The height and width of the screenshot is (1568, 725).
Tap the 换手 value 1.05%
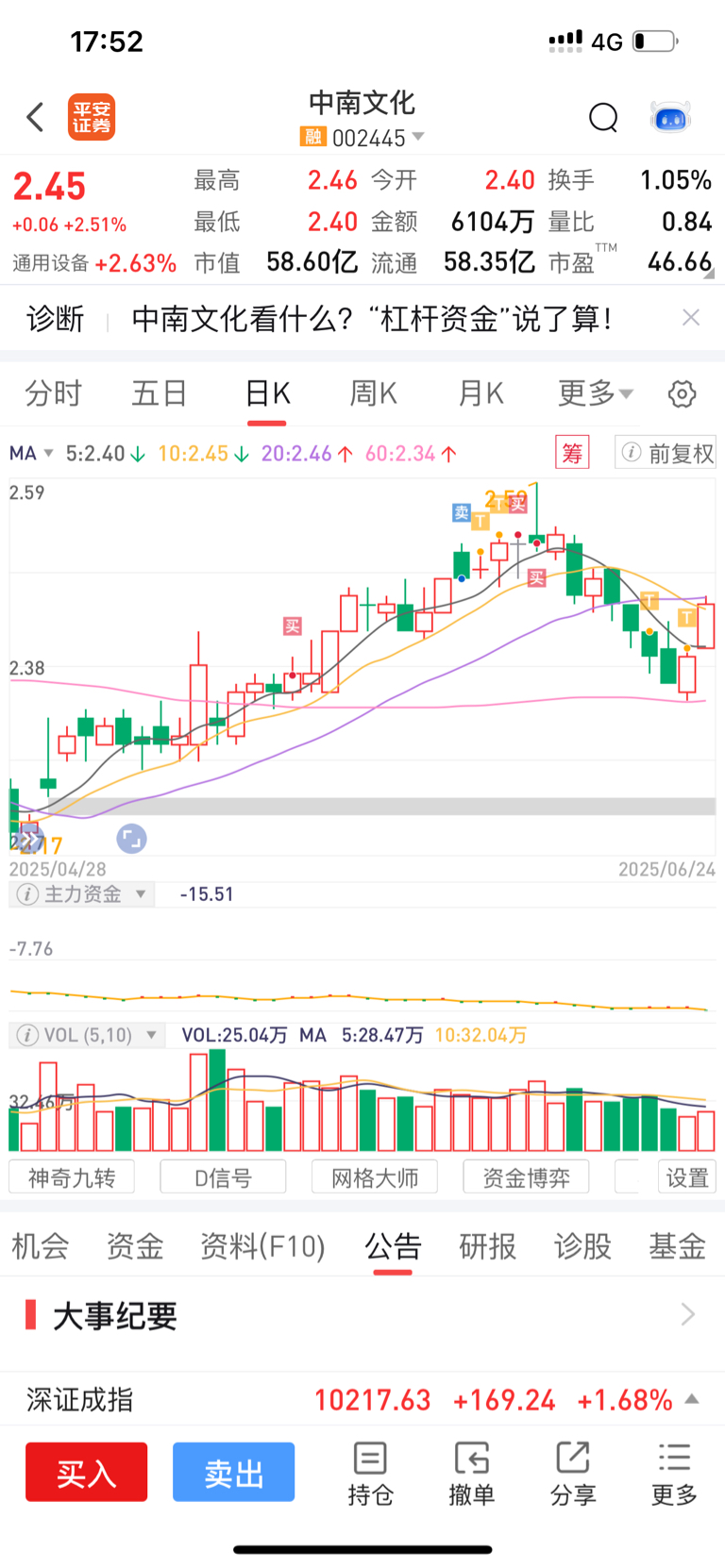click(x=676, y=180)
